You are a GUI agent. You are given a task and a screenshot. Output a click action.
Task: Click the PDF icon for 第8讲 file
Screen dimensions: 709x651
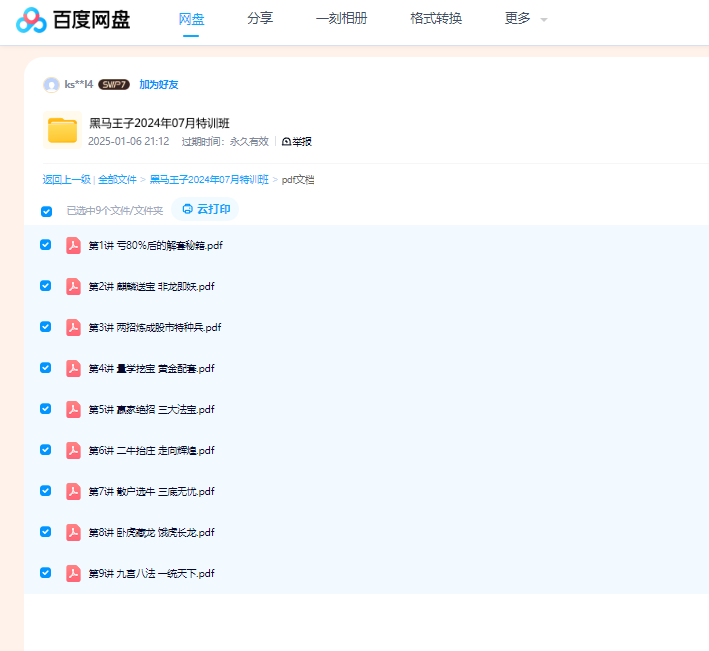point(73,533)
